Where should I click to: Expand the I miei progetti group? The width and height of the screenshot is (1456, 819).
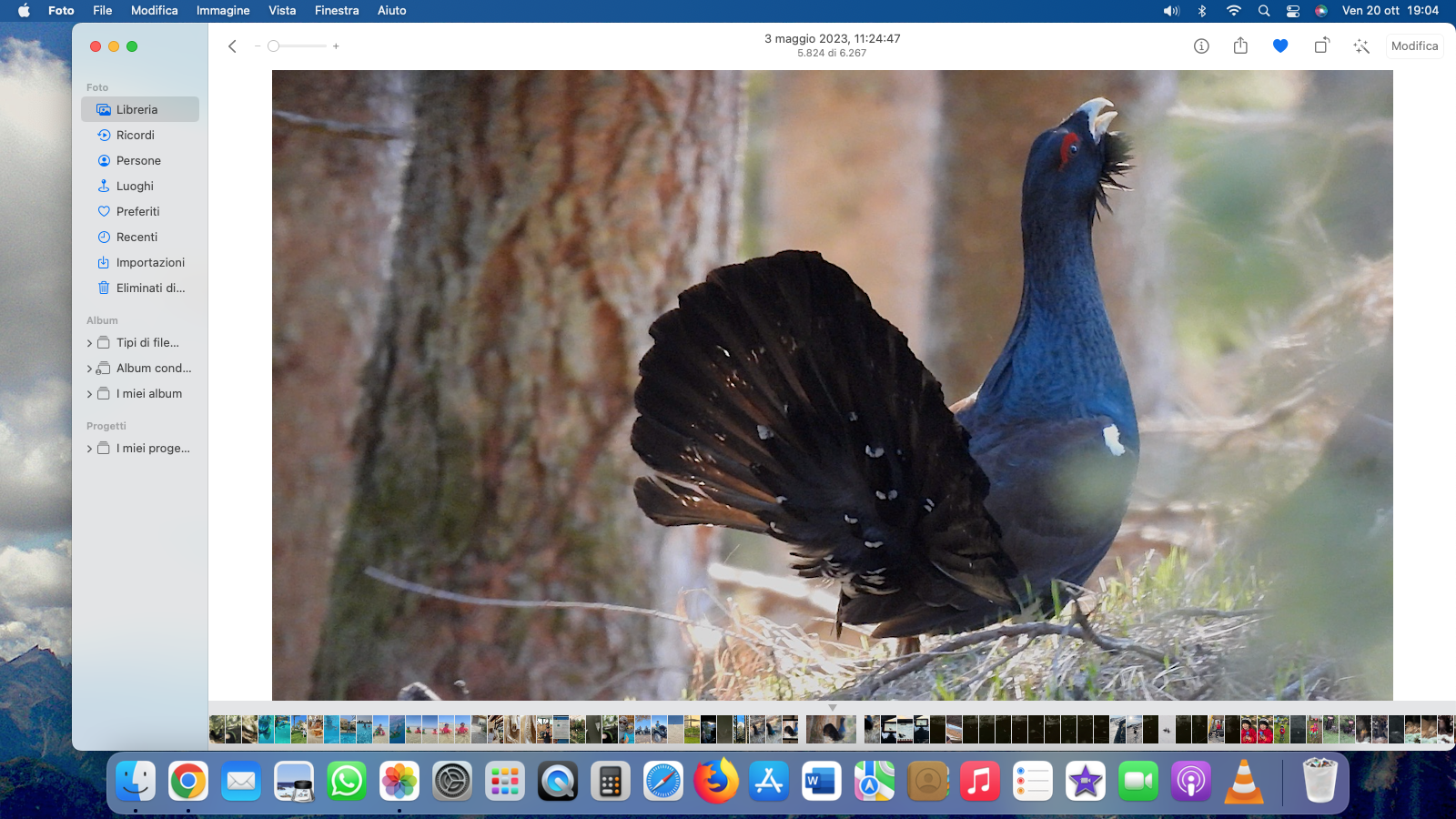[x=89, y=449]
